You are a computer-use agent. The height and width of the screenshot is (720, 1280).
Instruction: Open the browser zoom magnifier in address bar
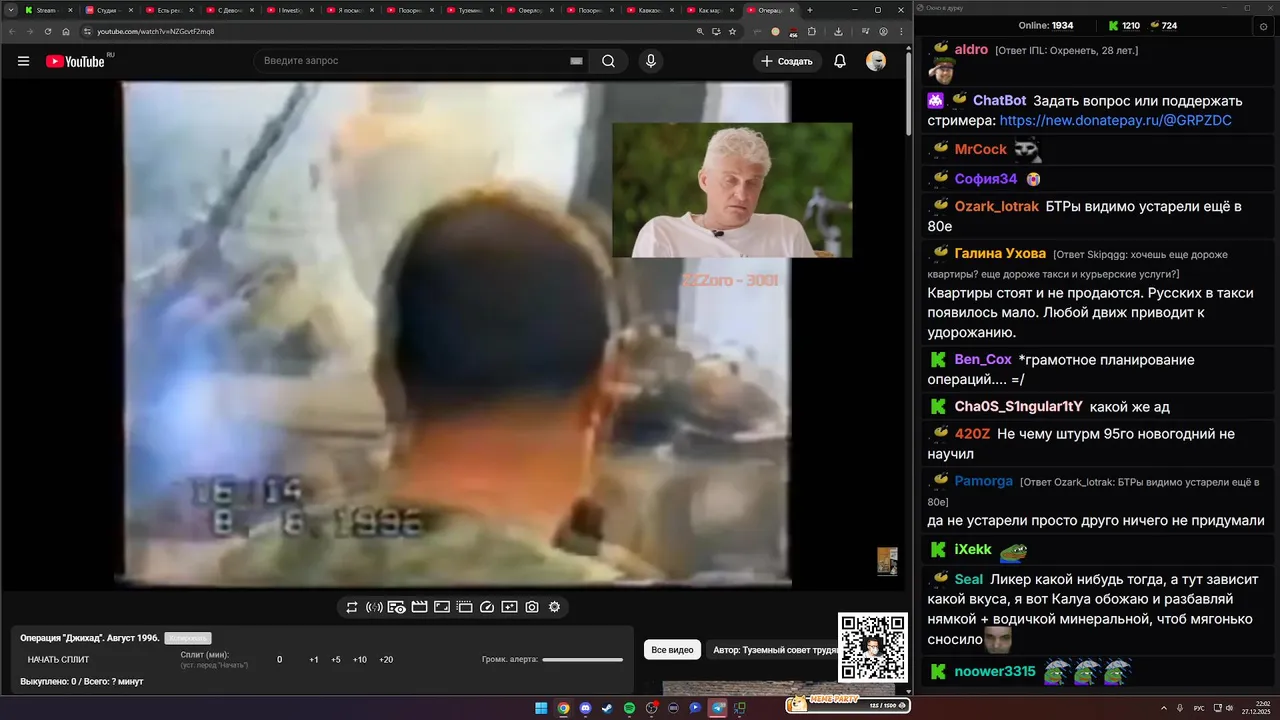(x=700, y=31)
